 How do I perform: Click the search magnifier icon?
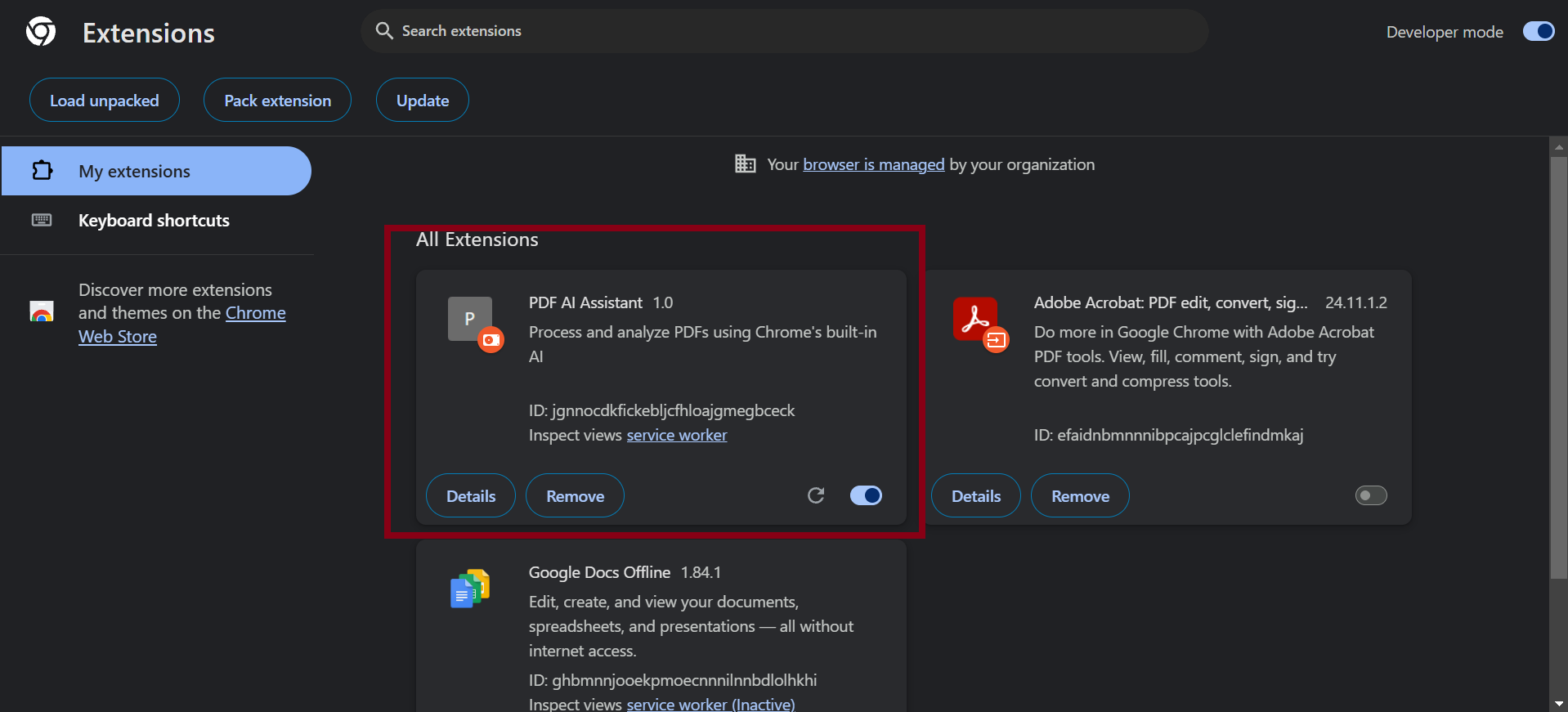(x=384, y=31)
